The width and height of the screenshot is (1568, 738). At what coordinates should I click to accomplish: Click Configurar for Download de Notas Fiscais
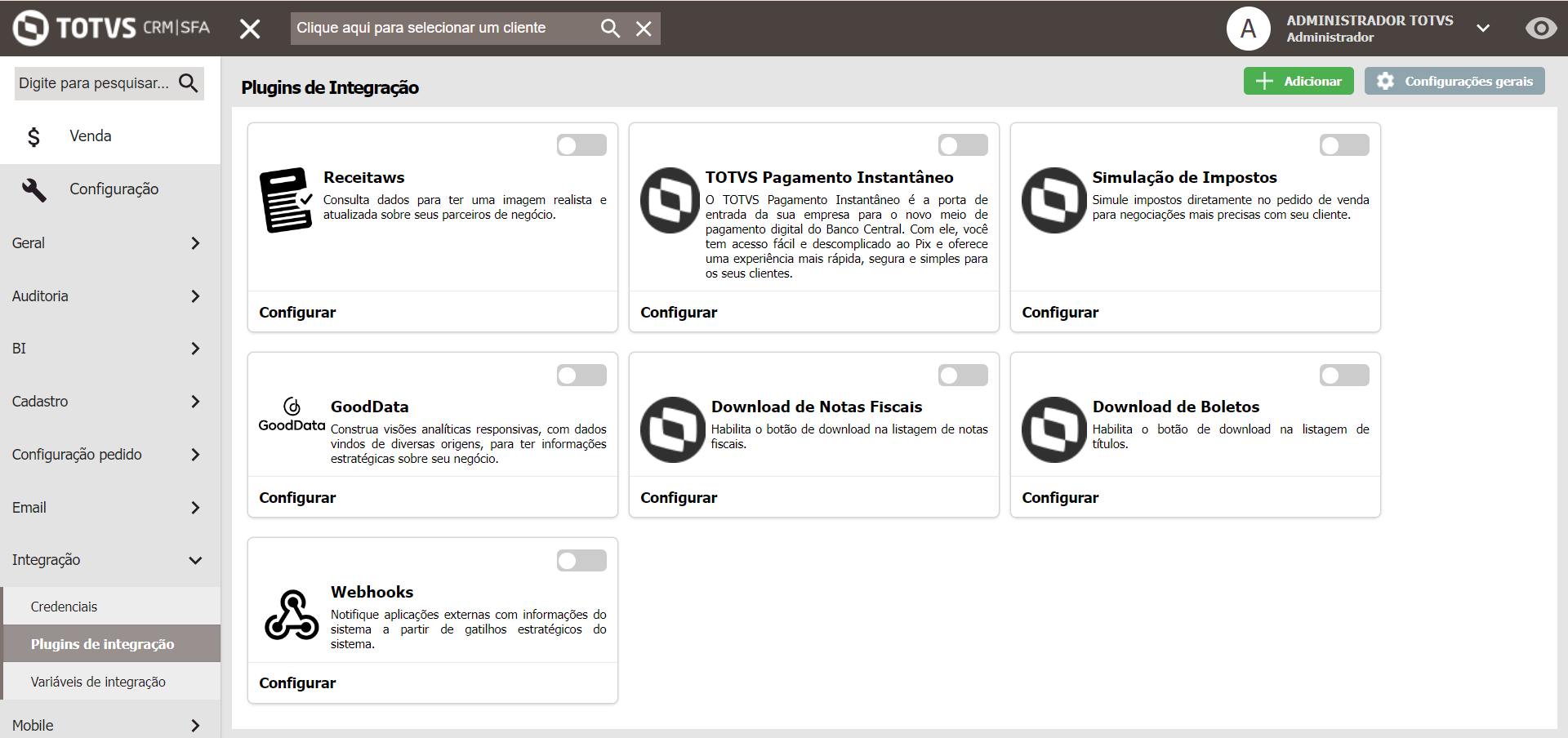click(x=679, y=498)
